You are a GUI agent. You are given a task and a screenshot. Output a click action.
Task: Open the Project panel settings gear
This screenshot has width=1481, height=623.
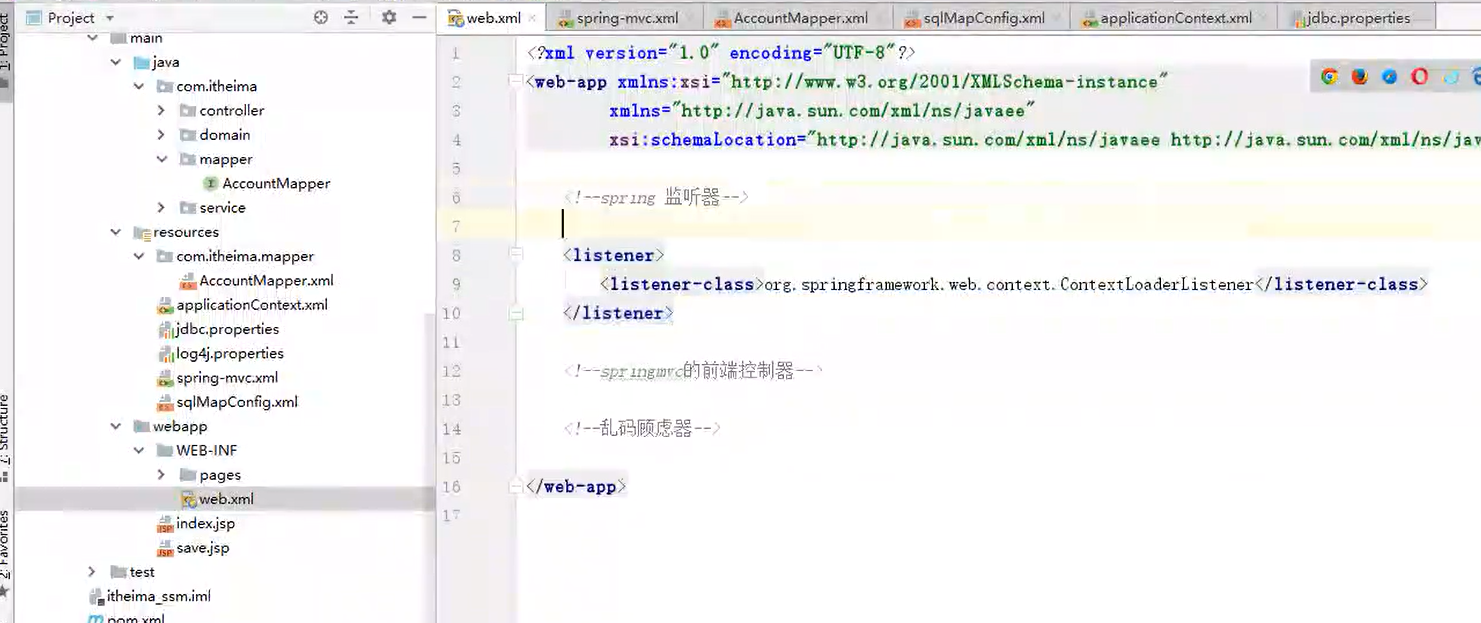[389, 17]
